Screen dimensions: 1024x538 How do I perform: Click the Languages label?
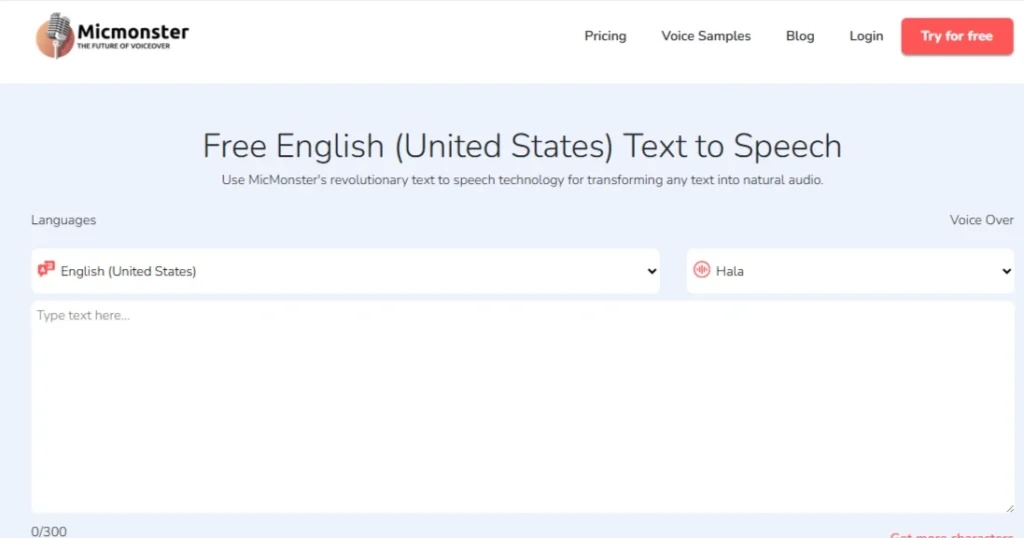pos(63,220)
